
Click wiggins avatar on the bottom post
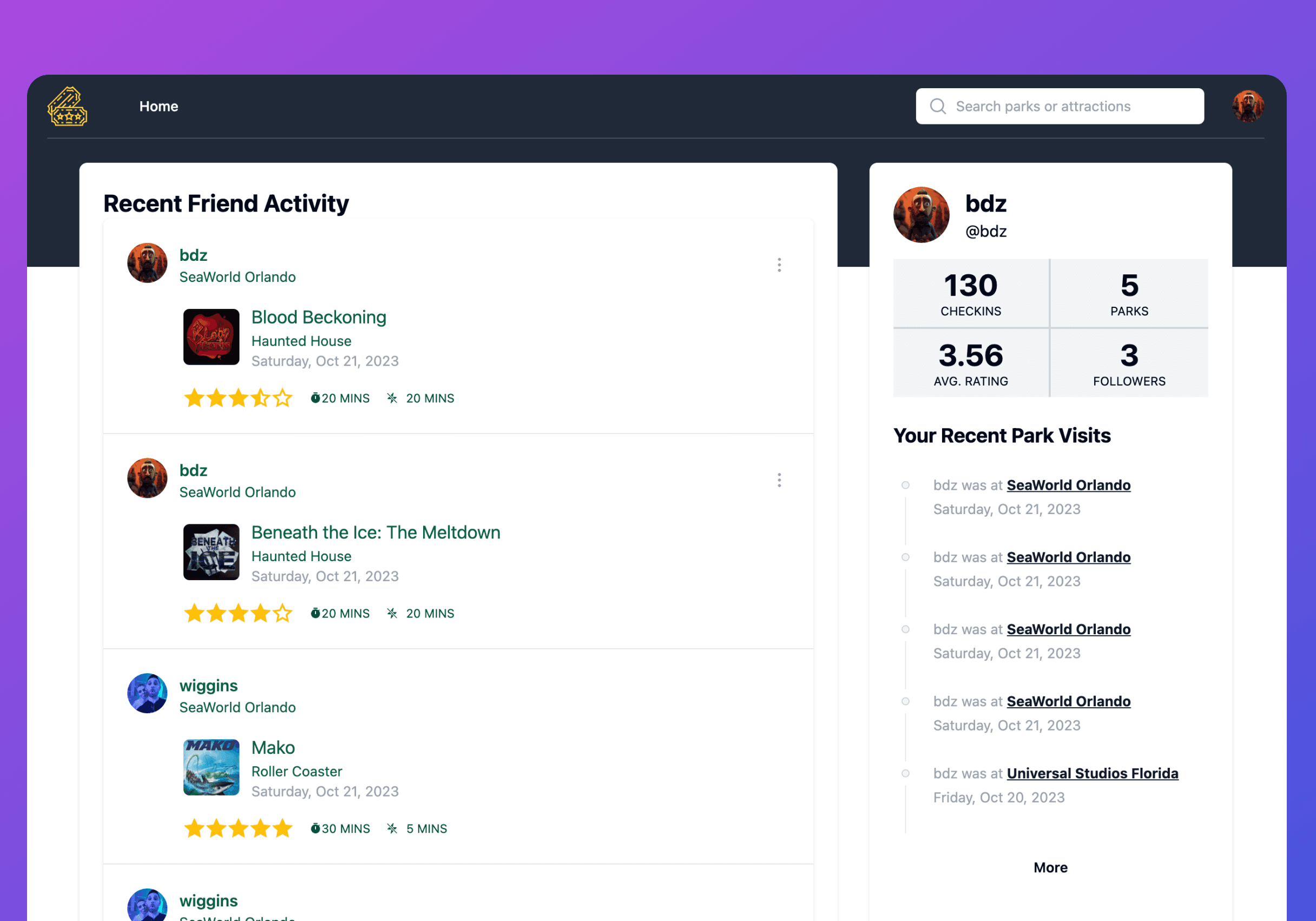click(147, 905)
